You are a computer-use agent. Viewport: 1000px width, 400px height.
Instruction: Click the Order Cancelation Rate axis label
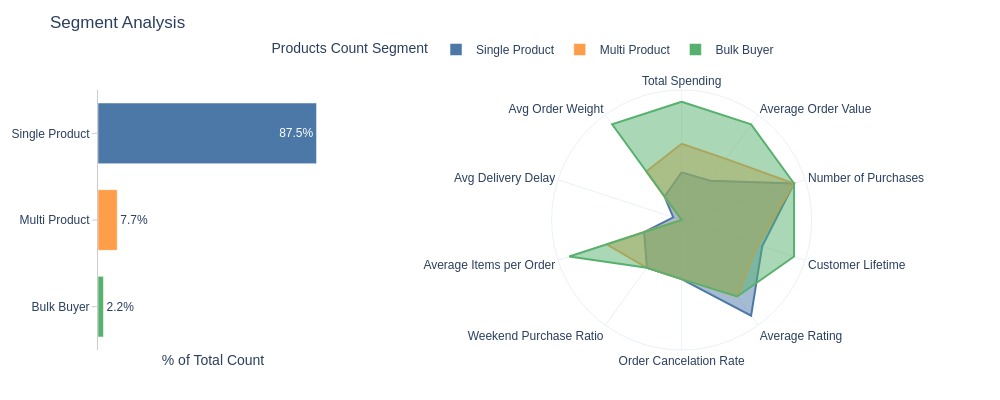pyautogui.click(x=681, y=361)
